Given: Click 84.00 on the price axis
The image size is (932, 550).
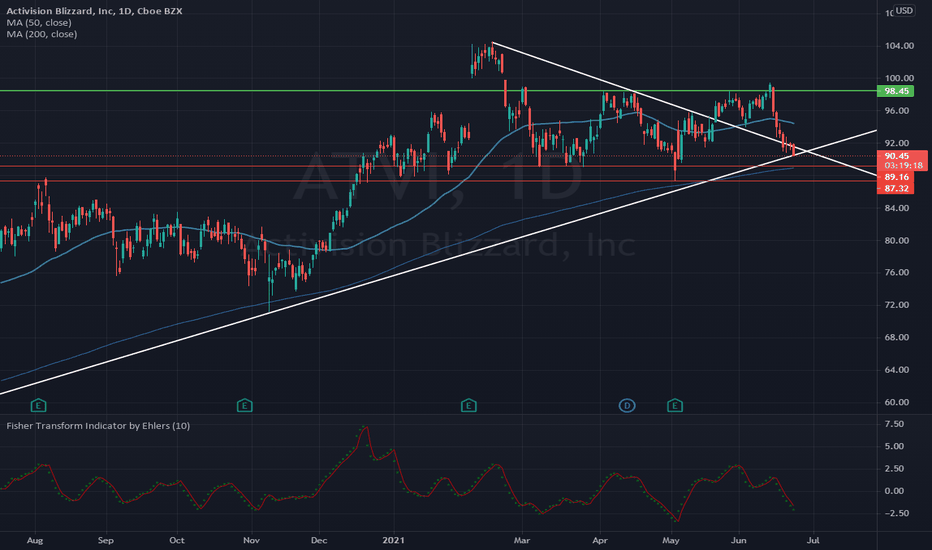Looking at the screenshot, I should click(899, 208).
